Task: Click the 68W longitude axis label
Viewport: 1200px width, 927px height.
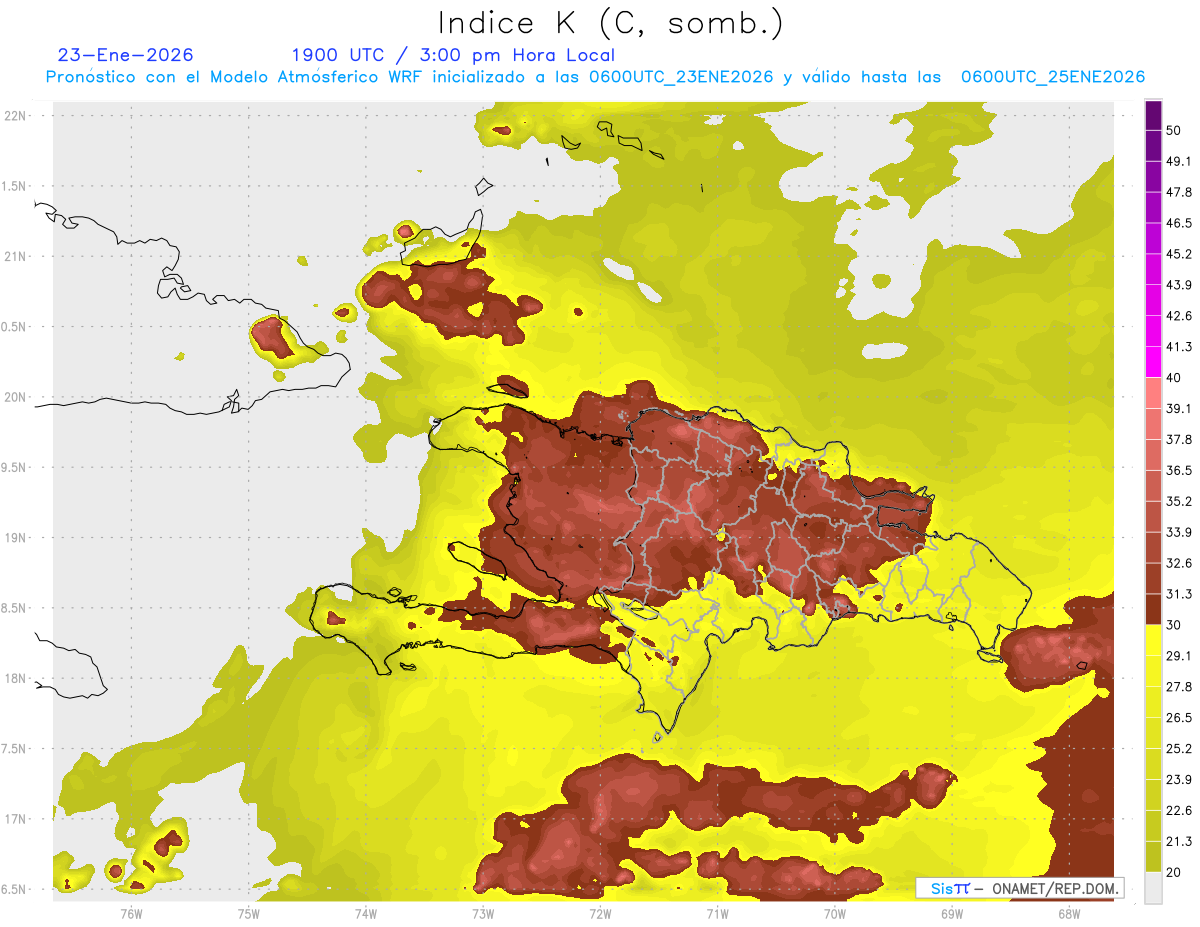Action: 1068,913
